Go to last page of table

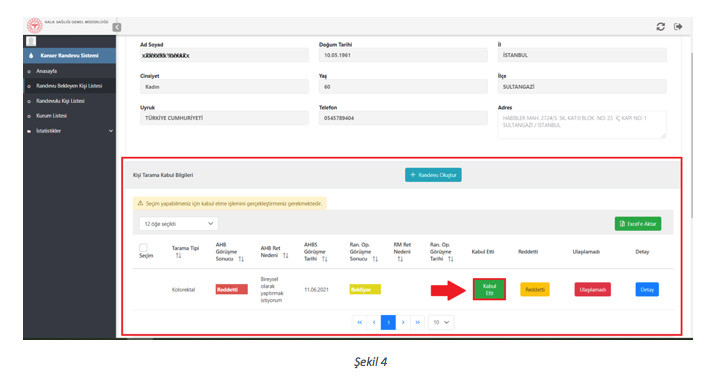click(x=417, y=323)
